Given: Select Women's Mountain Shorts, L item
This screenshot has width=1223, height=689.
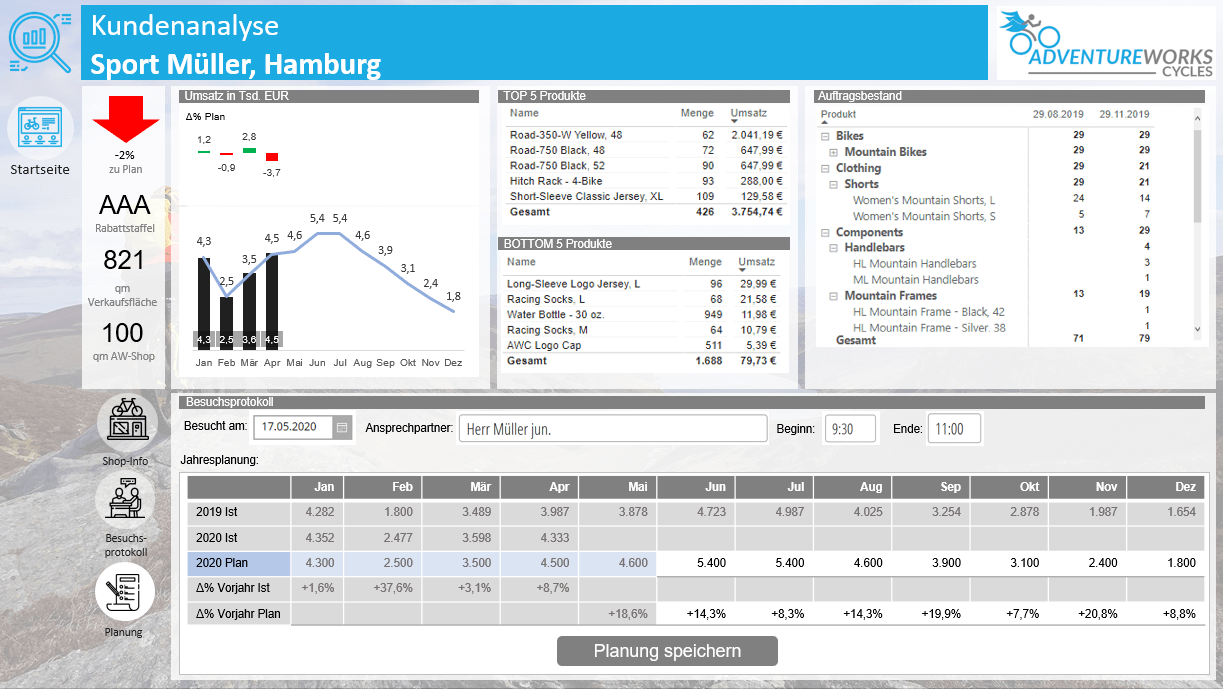Looking at the screenshot, I should point(924,200).
